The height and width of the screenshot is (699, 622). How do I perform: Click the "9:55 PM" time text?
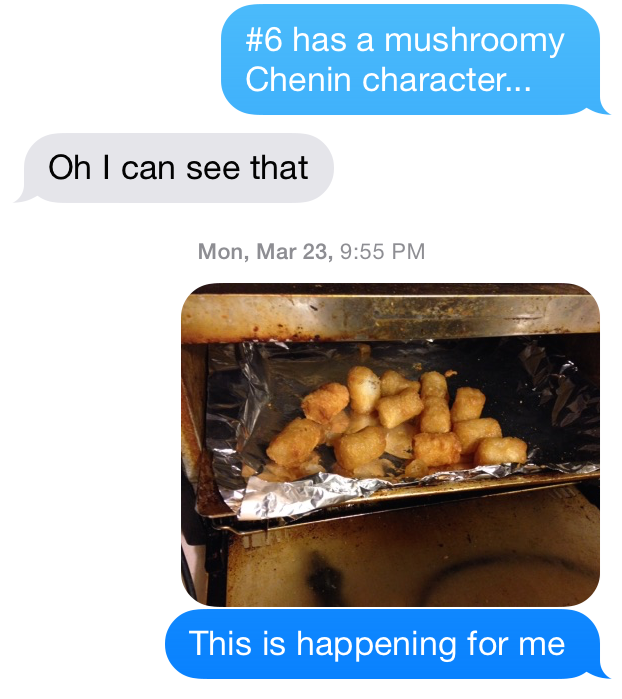pyautogui.click(x=383, y=251)
